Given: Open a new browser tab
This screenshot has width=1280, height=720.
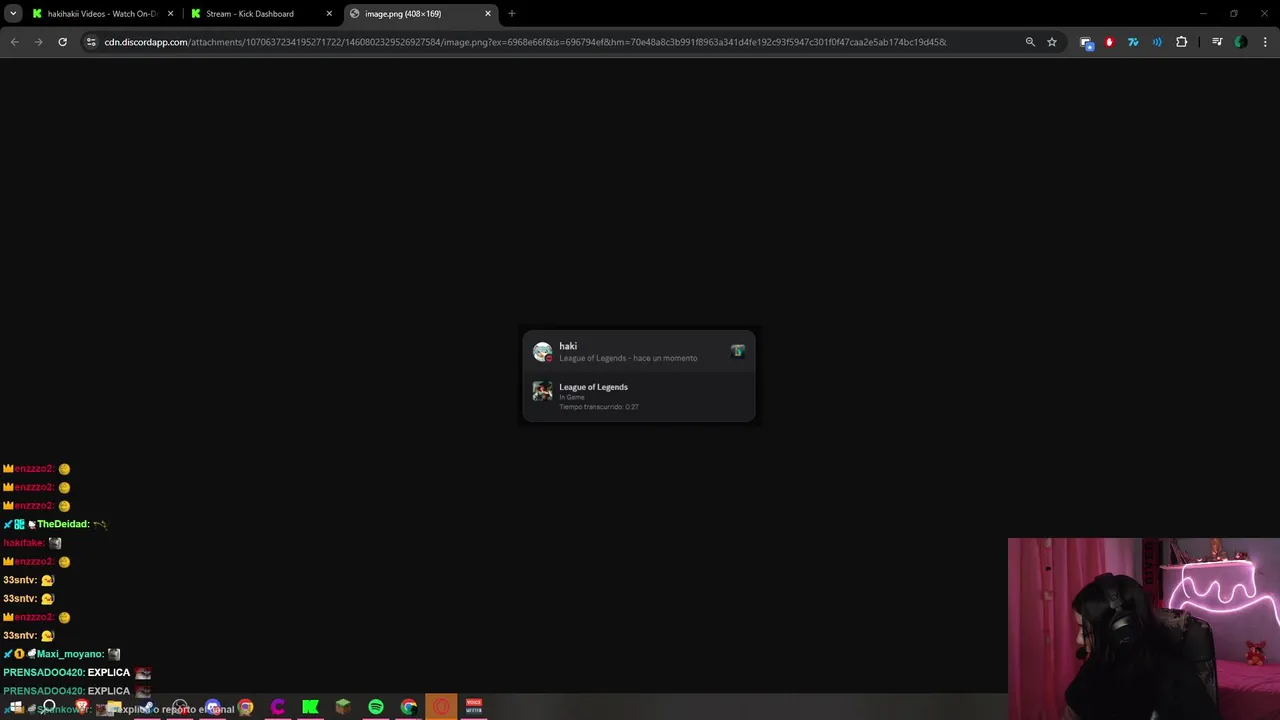Looking at the screenshot, I should [x=512, y=14].
